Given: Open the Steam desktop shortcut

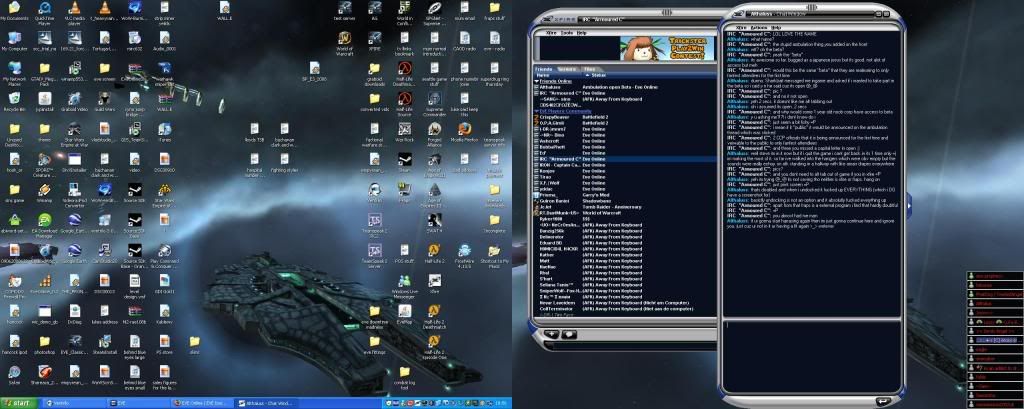Looking at the screenshot, I should click(404, 162).
